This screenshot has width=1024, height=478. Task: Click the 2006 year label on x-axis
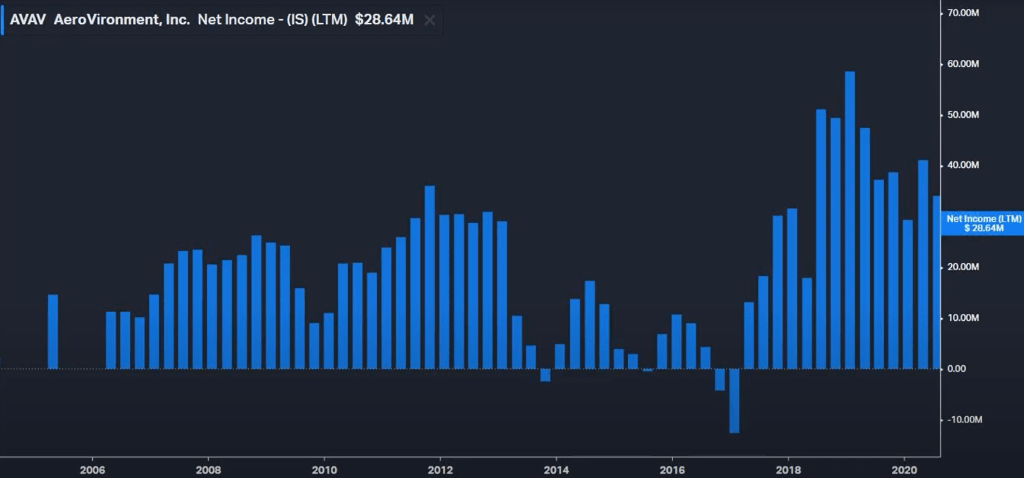(92, 468)
